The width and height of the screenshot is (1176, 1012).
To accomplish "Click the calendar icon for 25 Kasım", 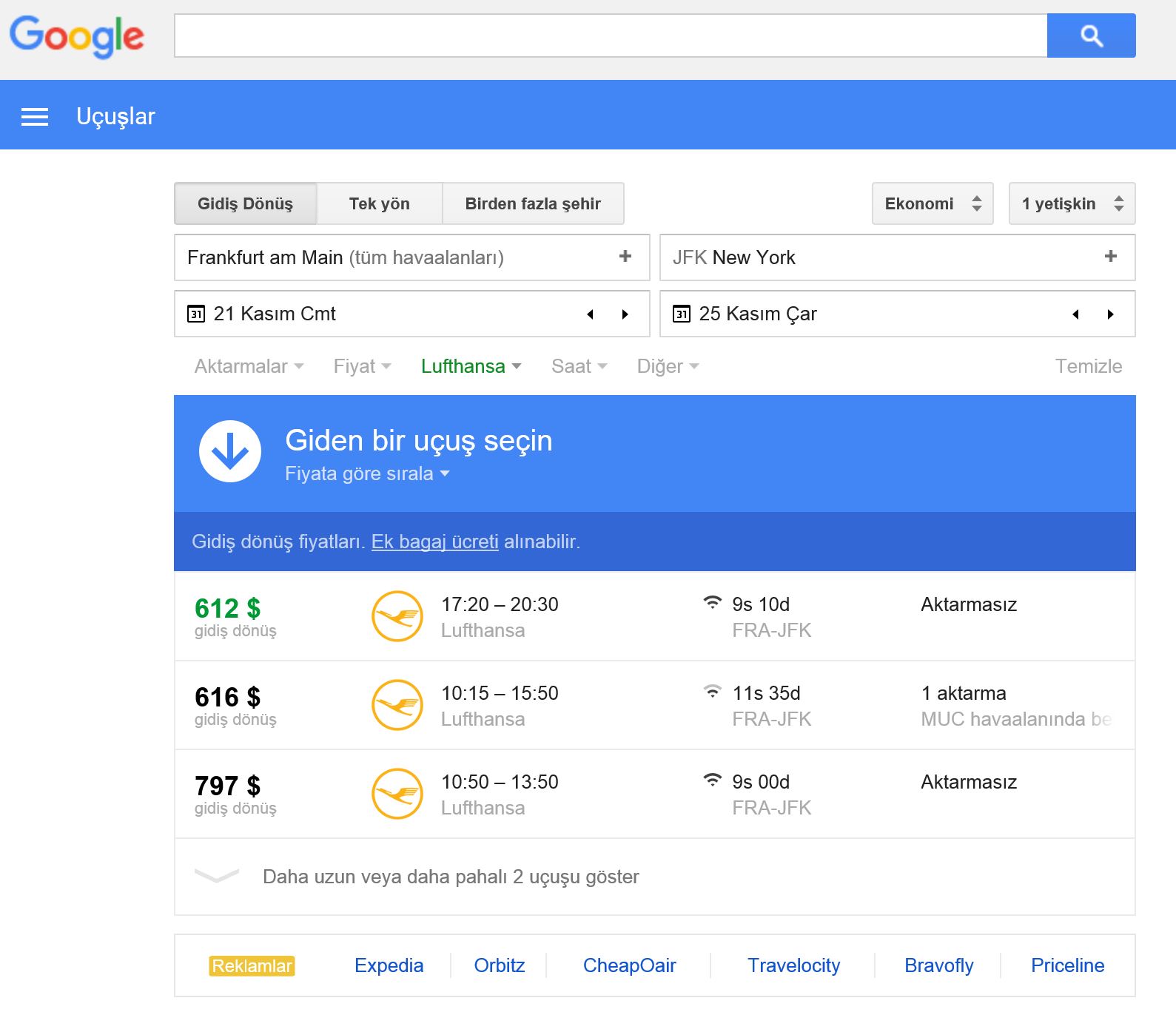I will pos(681,314).
